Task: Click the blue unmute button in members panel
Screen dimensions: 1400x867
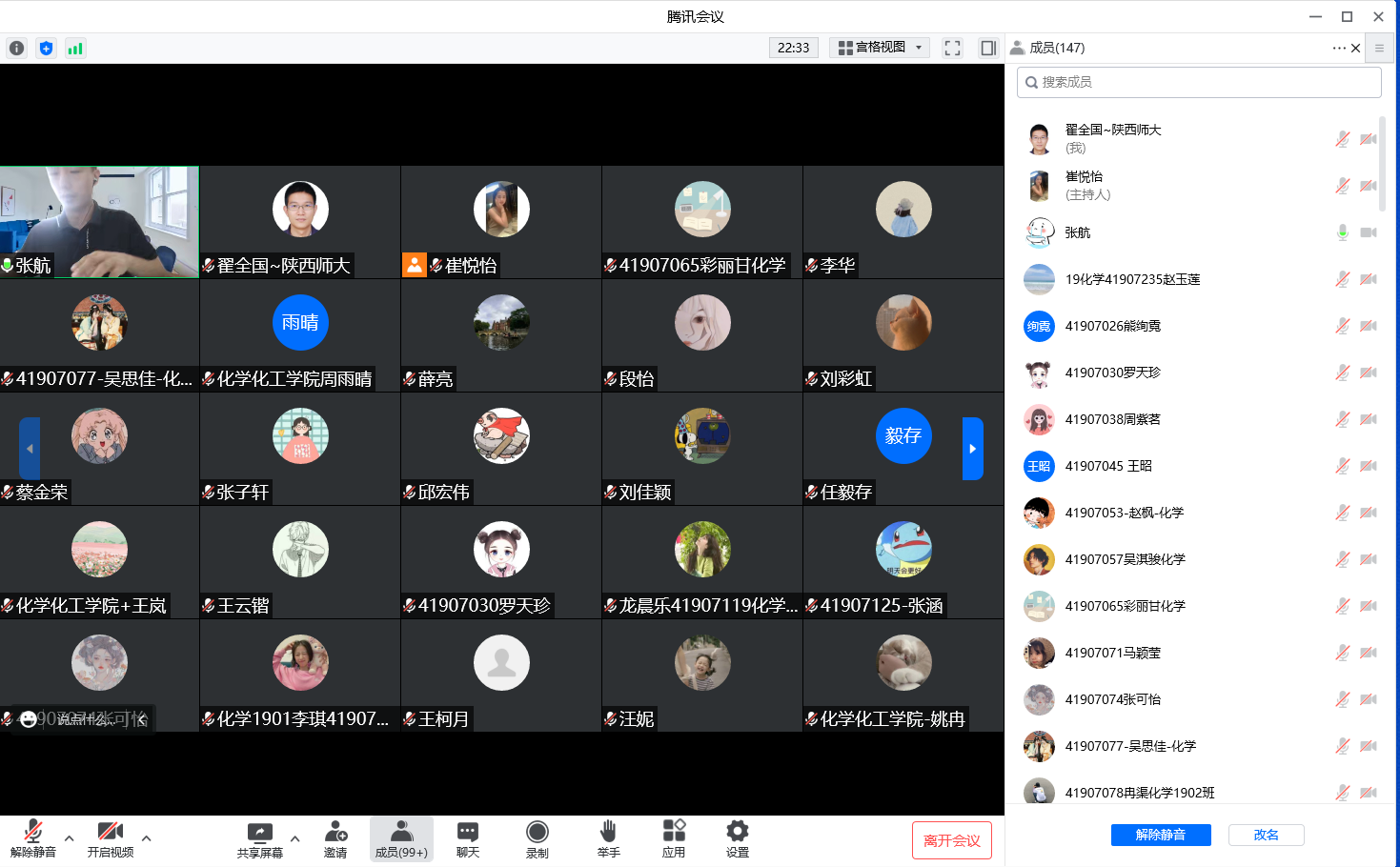Action: click(1160, 835)
